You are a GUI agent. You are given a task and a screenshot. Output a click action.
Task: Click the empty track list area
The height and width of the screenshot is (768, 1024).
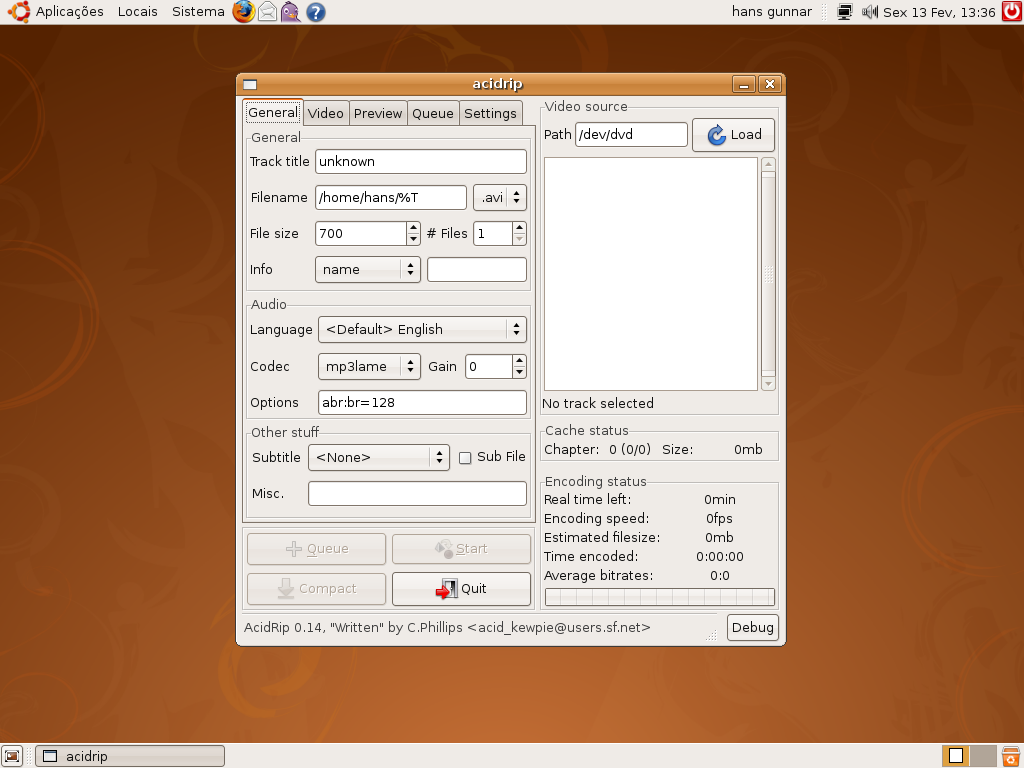point(650,274)
